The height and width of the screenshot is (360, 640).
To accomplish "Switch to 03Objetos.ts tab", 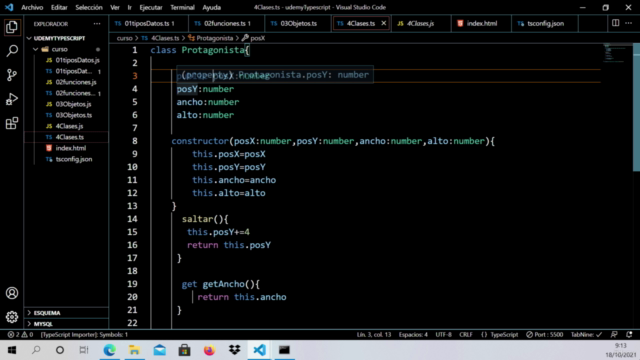I will pyautogui.click(x=298, y=23).
